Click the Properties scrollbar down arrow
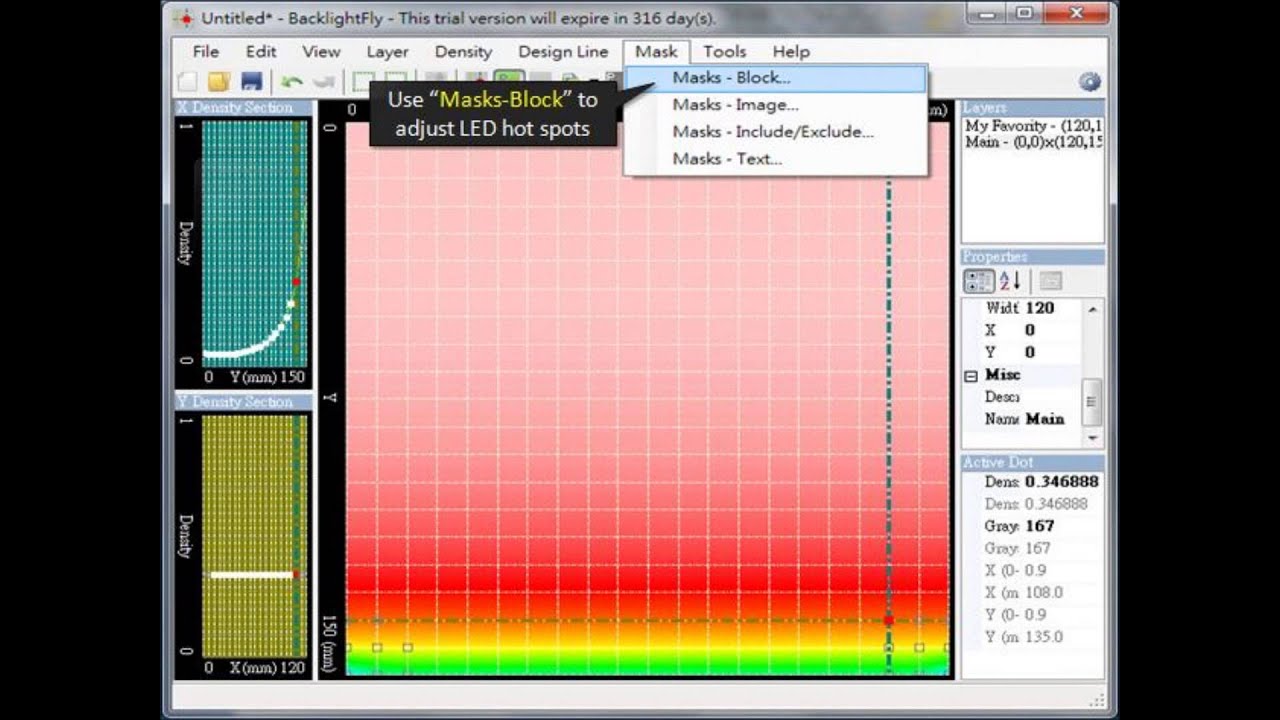The image size is (1280, 720). point(1093,438)
